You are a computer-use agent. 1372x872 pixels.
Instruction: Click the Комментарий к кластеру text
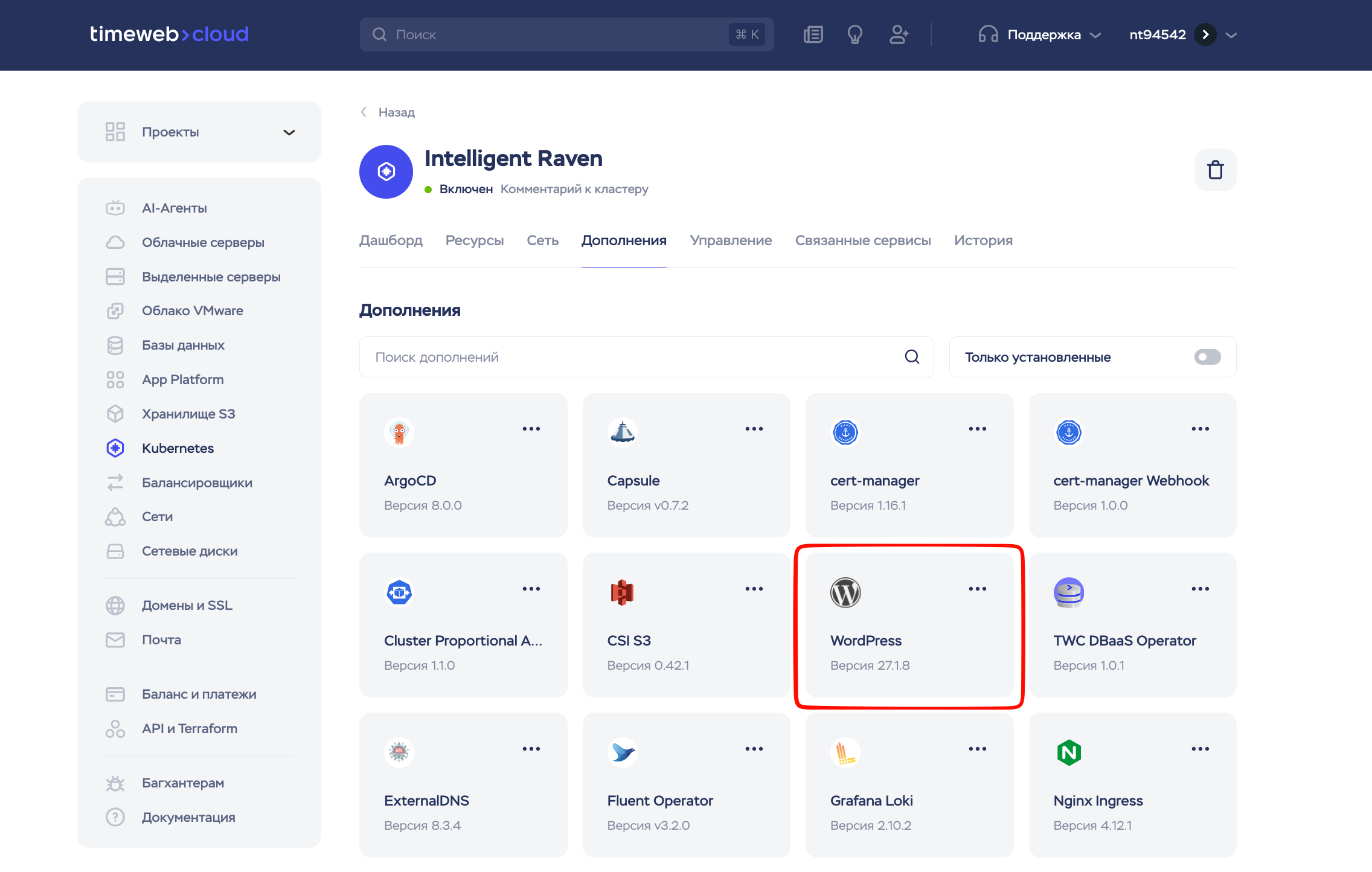pyautogui.click(x=574, y=189)
